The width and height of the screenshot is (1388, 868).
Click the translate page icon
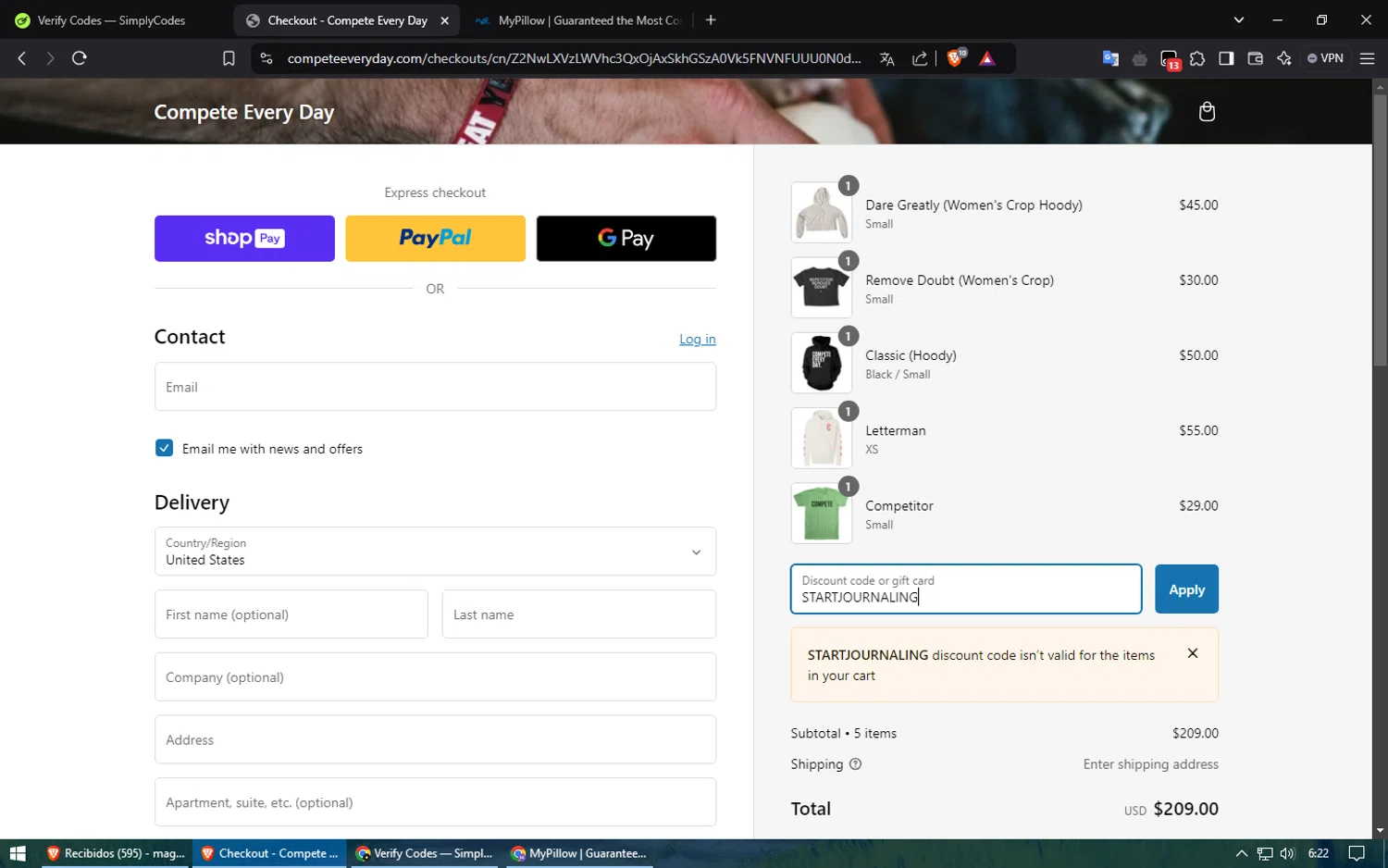point(887,58)
